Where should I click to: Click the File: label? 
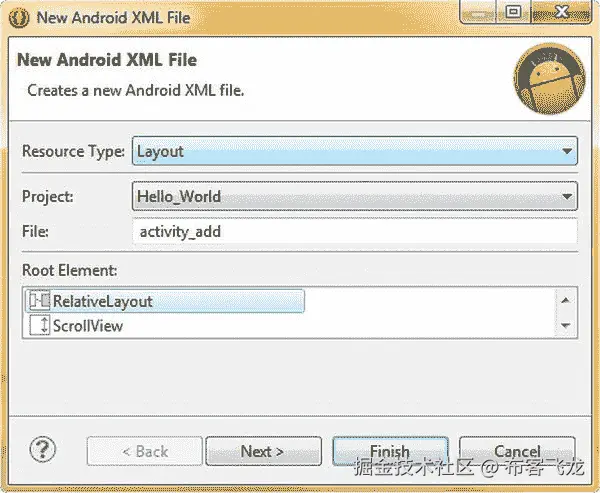point(35,232)
